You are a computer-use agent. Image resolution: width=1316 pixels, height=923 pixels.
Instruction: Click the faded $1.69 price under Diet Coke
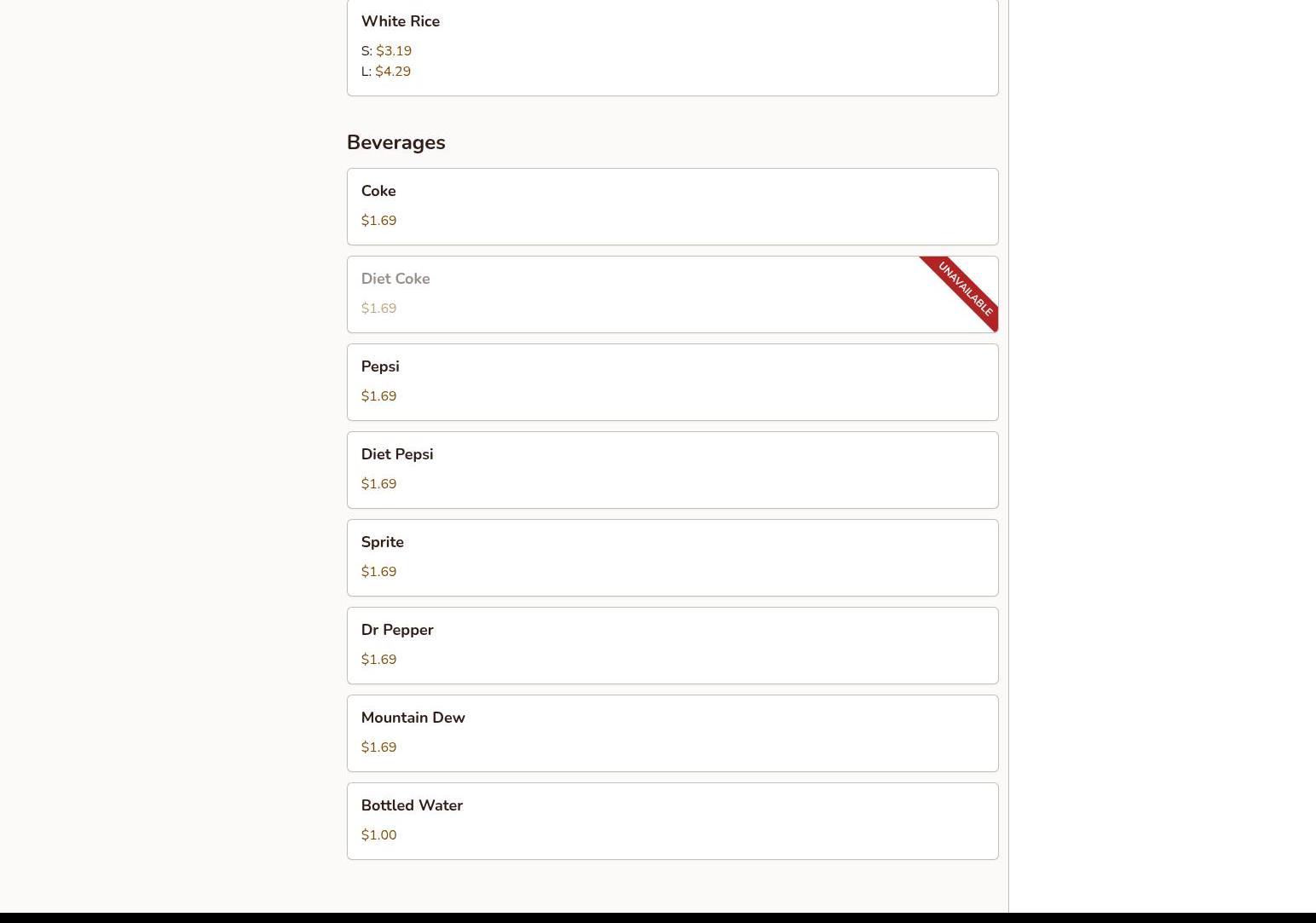point(378,309)
